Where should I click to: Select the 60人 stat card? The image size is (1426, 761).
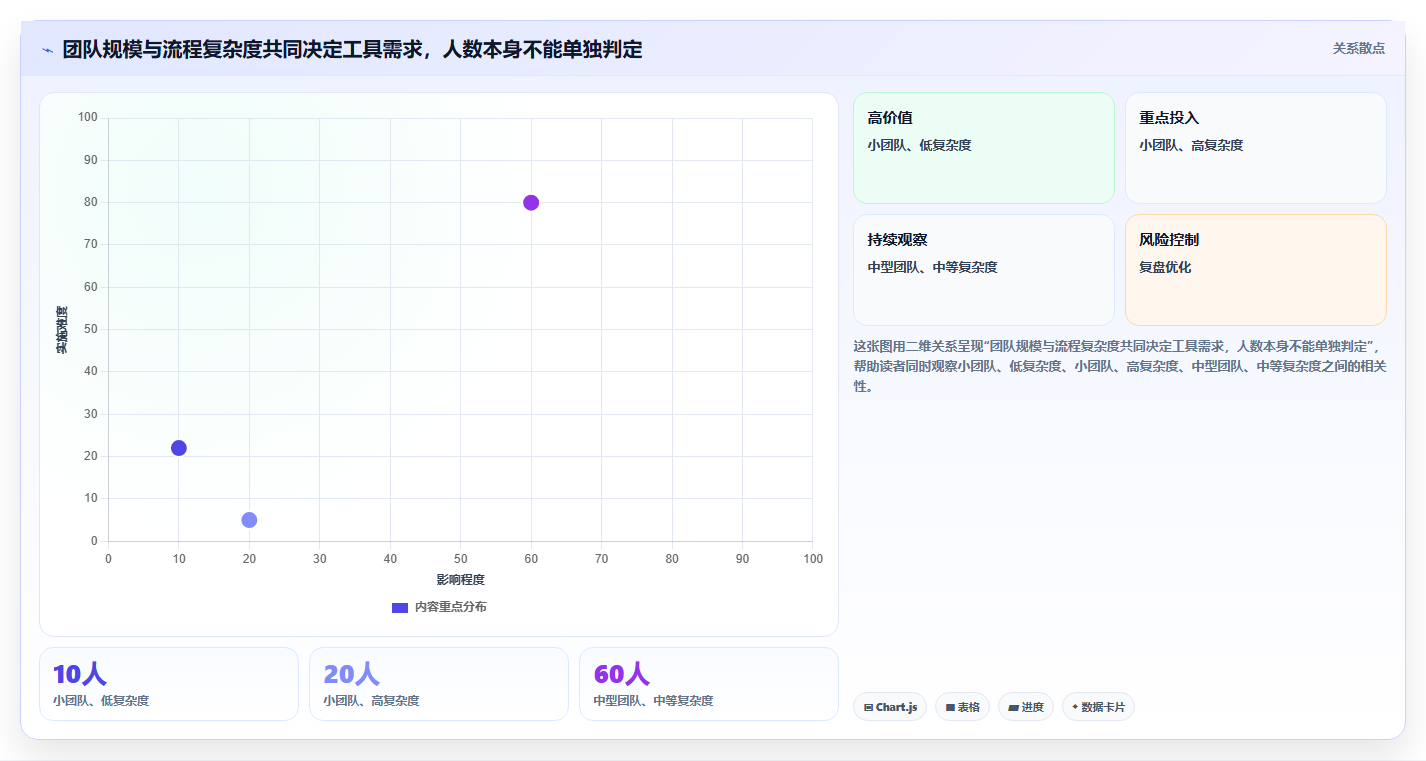(x=709, y=684)
